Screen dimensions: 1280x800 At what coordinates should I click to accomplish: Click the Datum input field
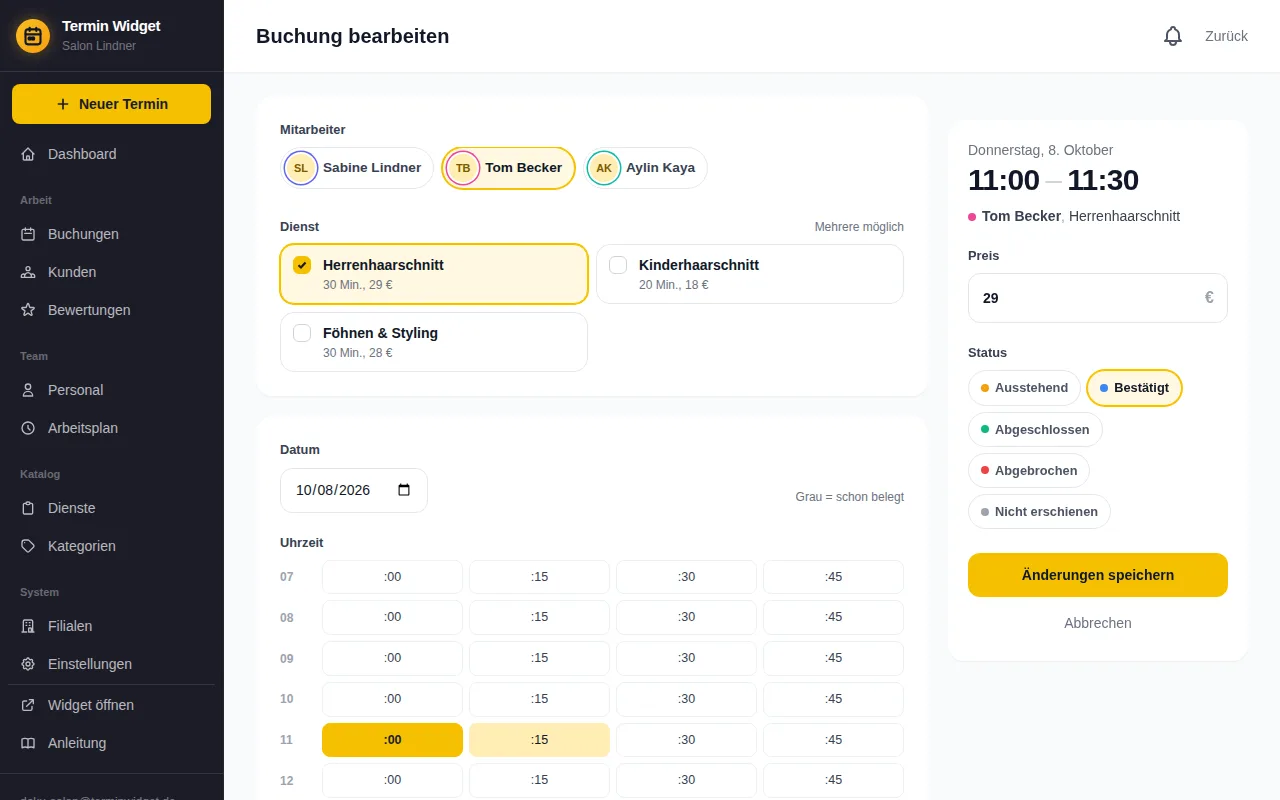pyautogui.click(x=354, y=490)
